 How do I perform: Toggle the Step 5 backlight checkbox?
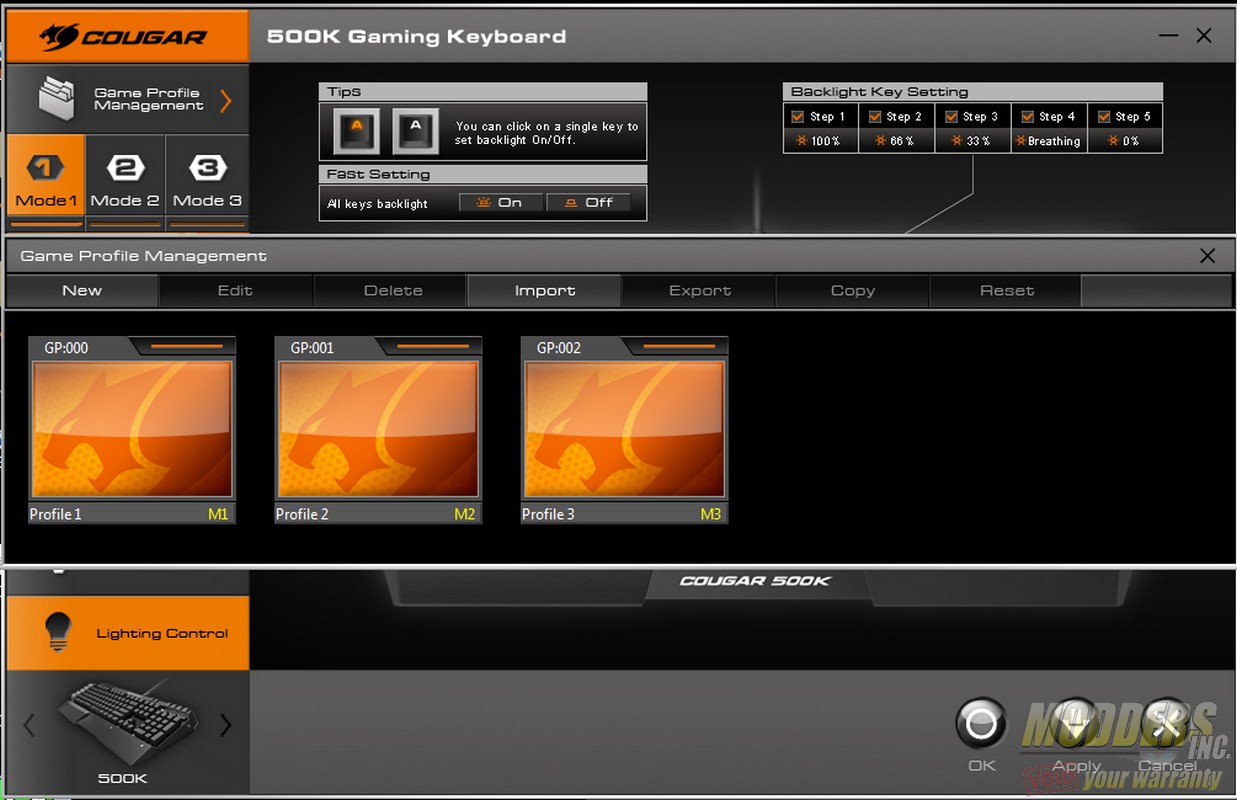point(1104,116)
